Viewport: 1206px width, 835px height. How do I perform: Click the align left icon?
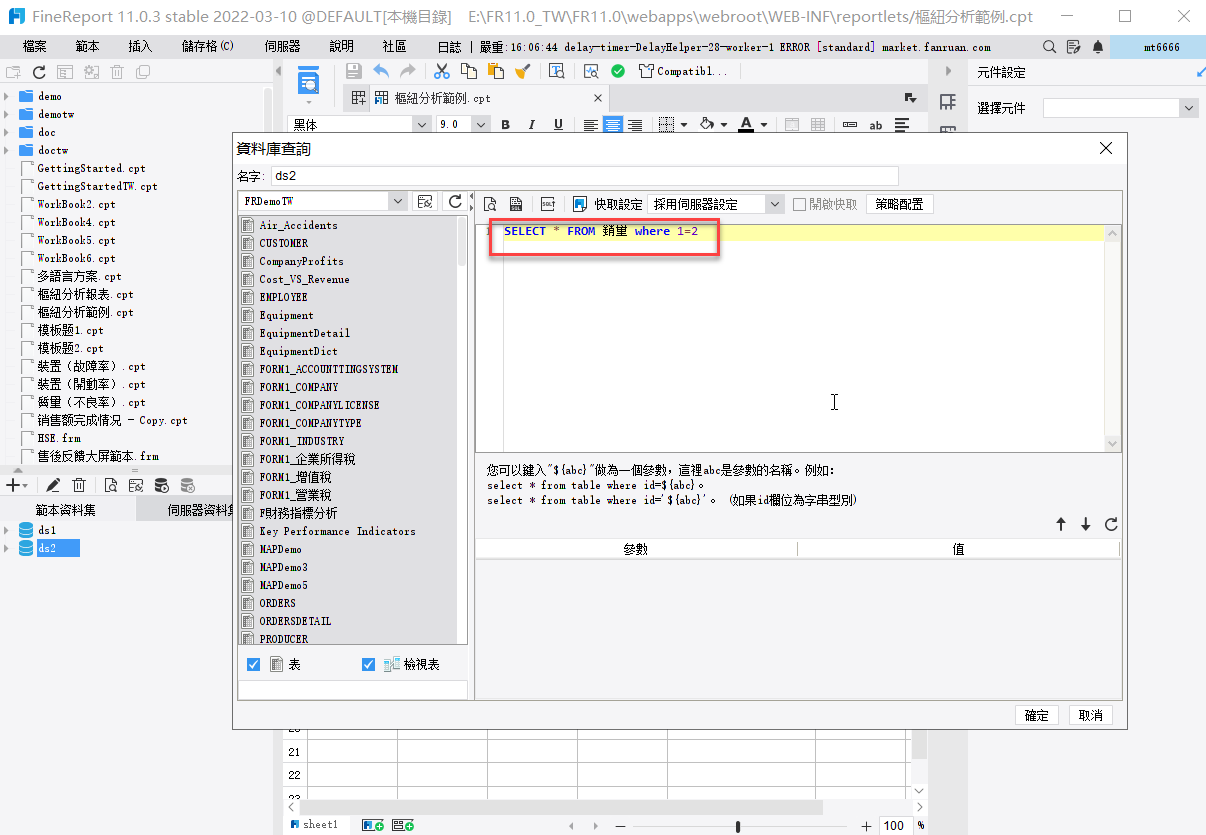click(591, 125)
